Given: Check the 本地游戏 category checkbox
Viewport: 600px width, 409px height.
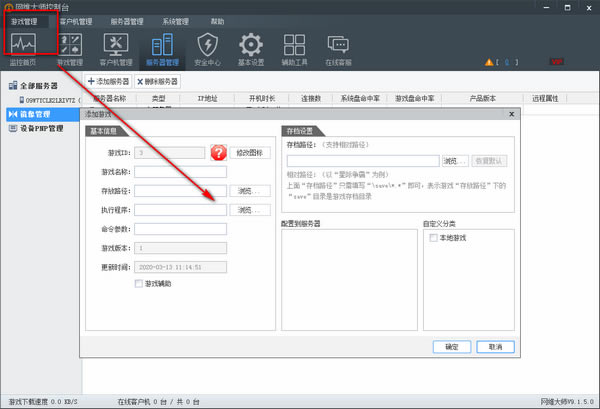Looking at the screenshot, I should click(x=433, y=238).
